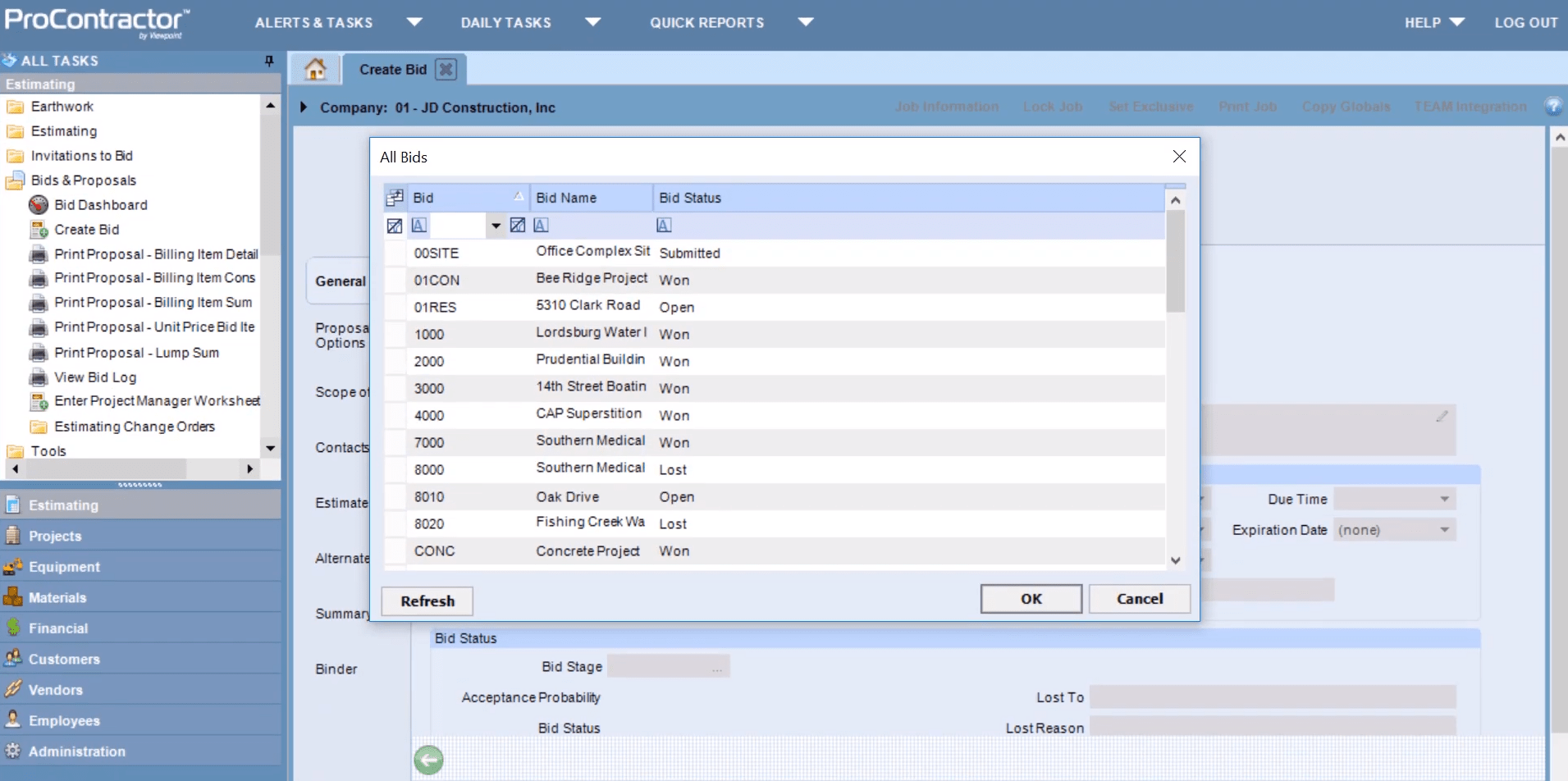Click the column chooser icon in grid header
This screenshot has width=1568, height=781.
[395, 198]
